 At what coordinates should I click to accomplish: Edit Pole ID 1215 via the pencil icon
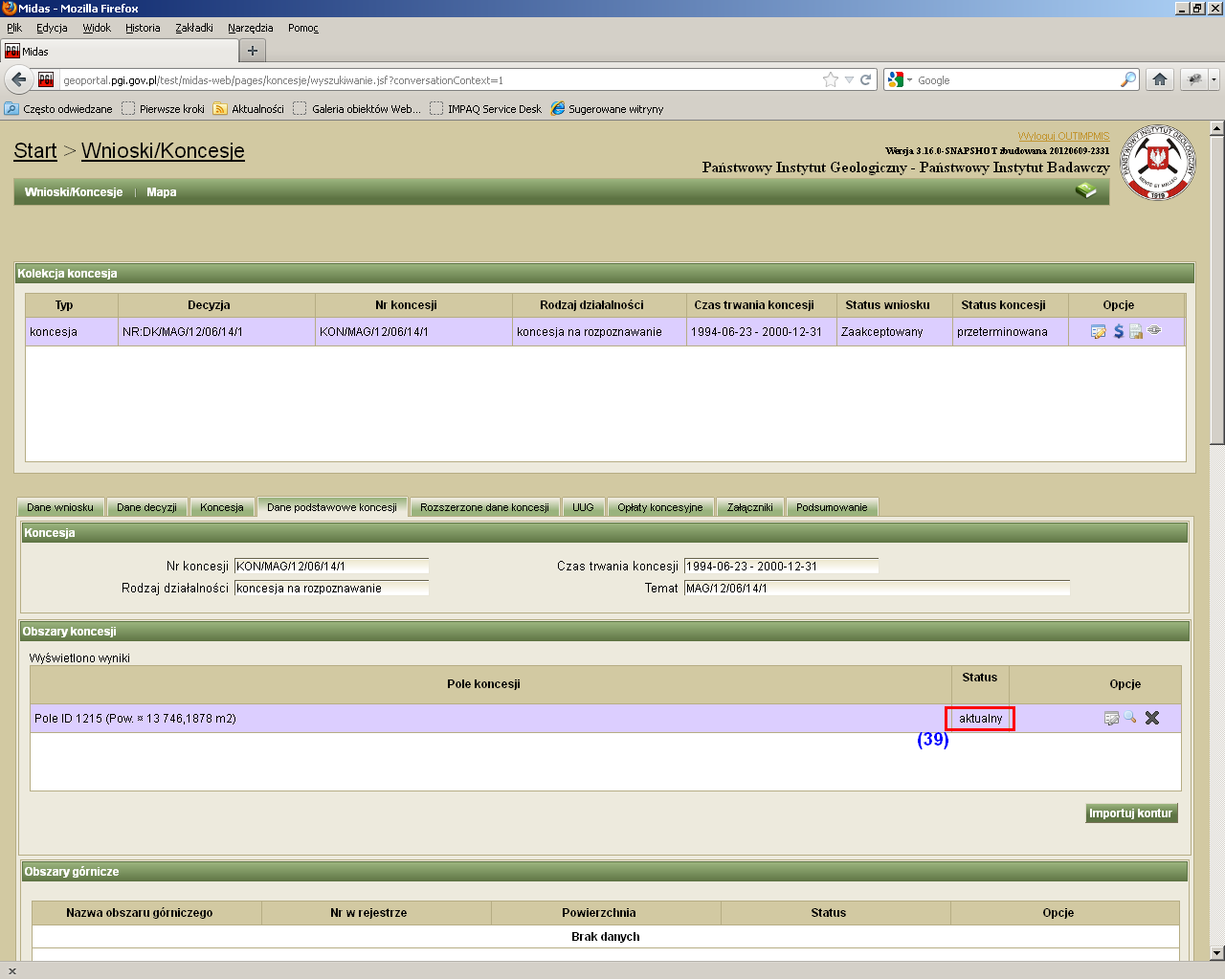1111,718
